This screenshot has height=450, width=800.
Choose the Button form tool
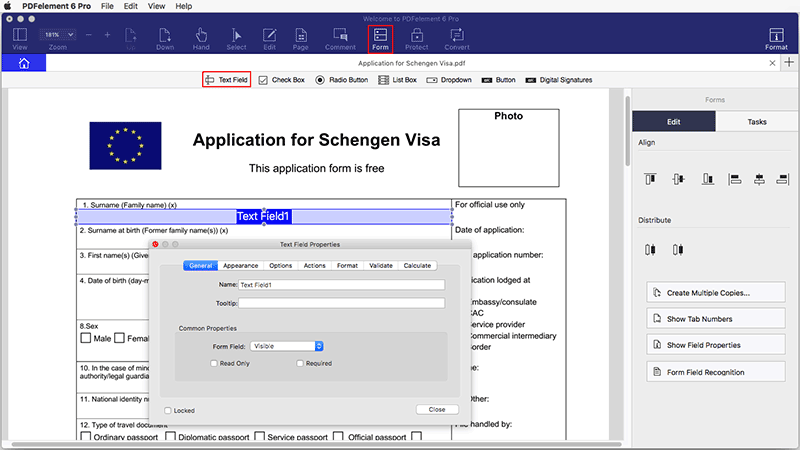[498, 80]
